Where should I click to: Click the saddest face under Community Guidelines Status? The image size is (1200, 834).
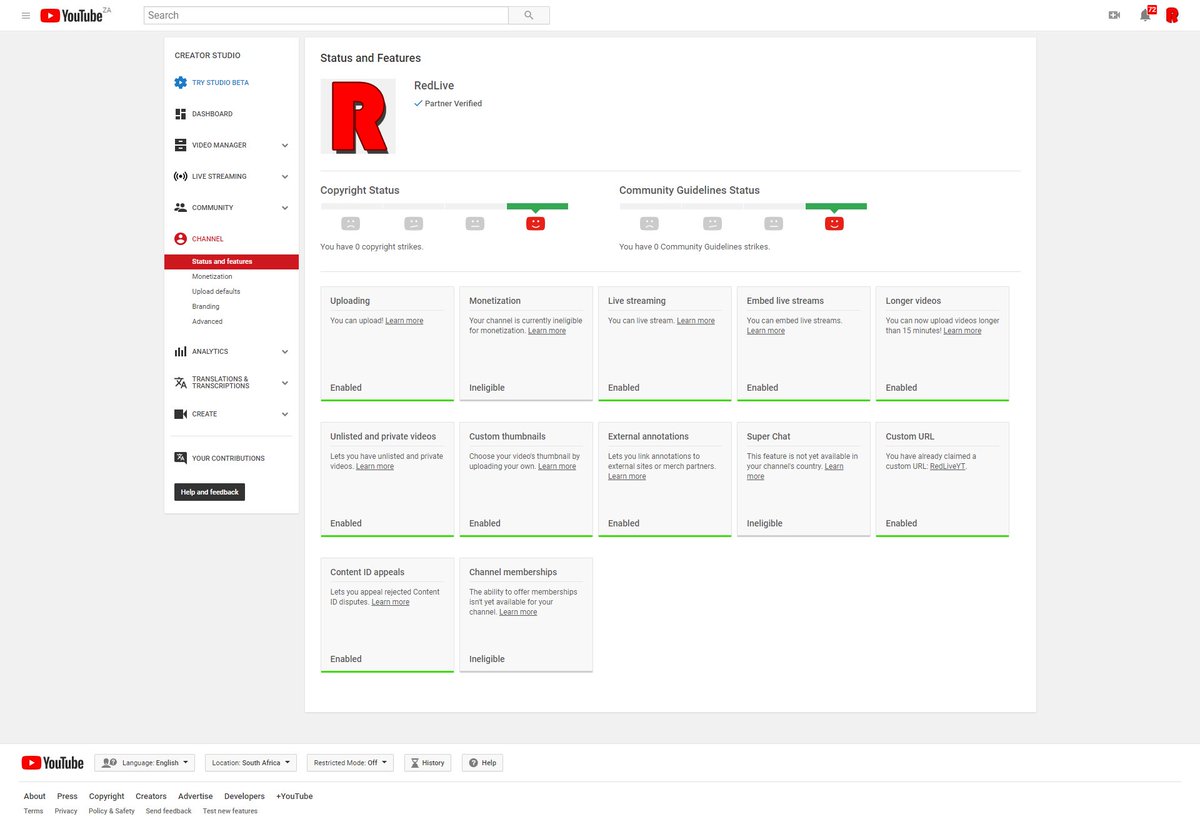[x=649, y=224]
